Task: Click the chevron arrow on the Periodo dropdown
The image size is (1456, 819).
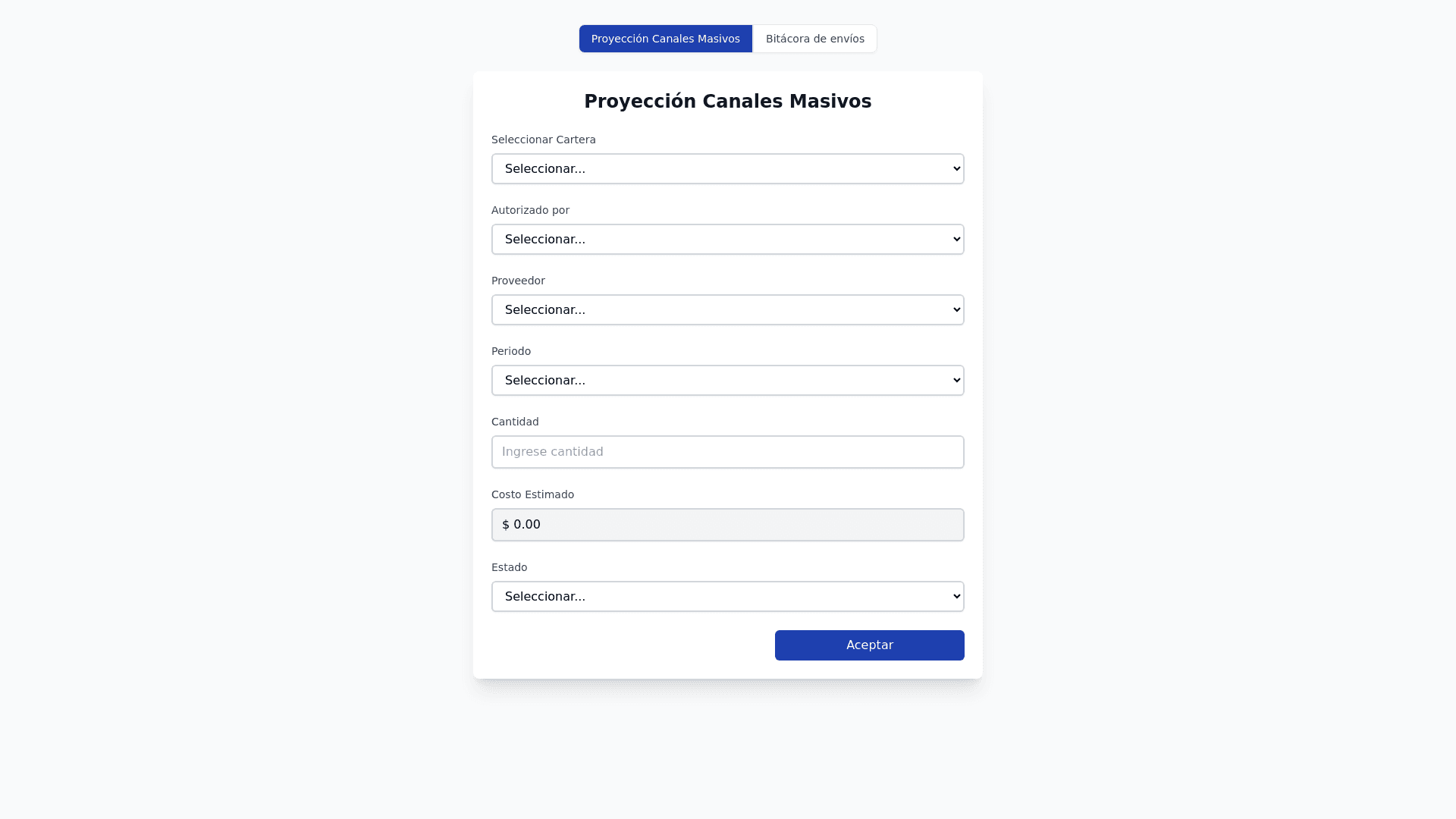Action: point(956,381)
